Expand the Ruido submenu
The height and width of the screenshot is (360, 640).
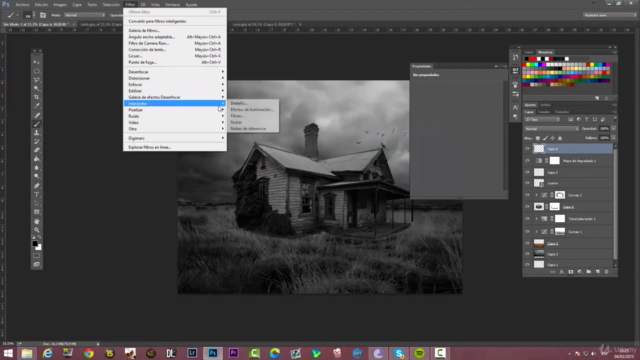[x=175, y=116]
